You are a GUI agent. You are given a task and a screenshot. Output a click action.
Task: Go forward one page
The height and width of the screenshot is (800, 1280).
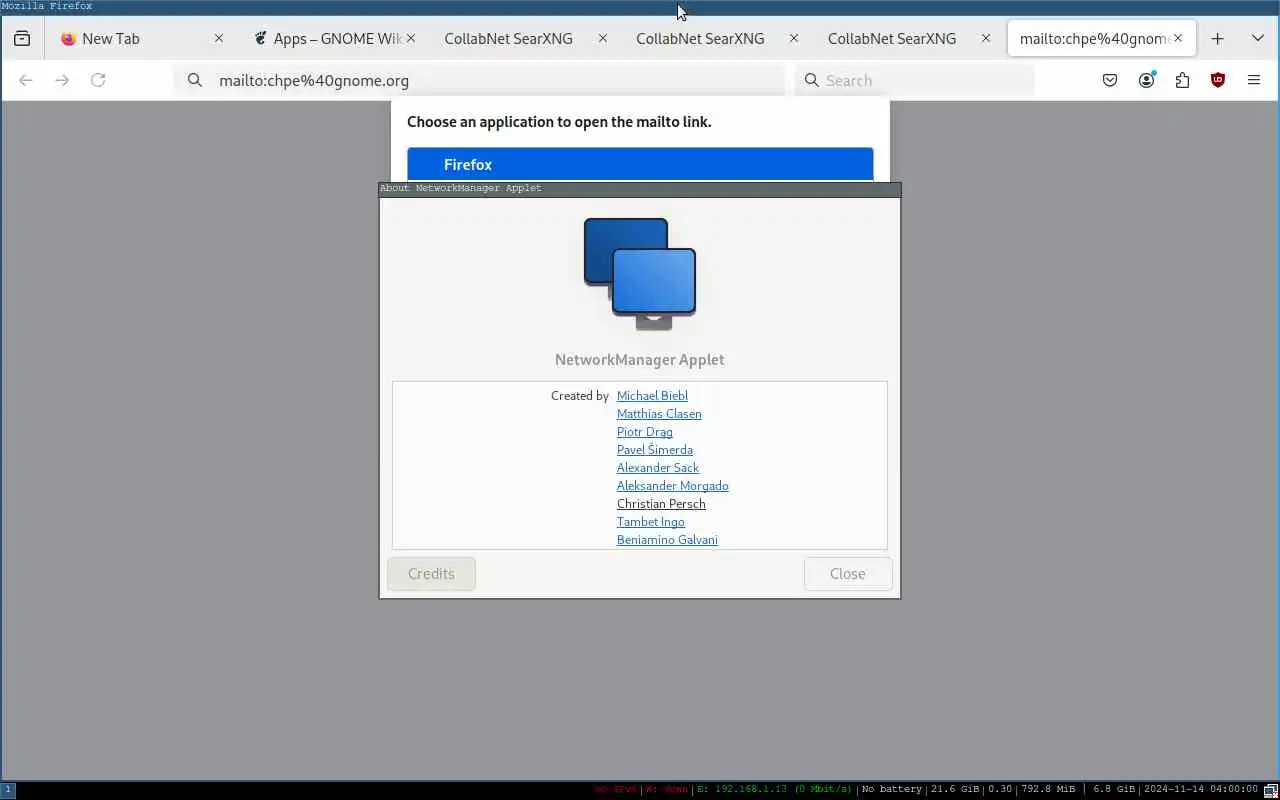tap(62, 80)
